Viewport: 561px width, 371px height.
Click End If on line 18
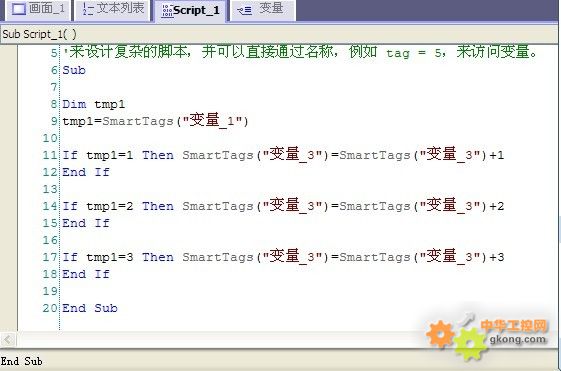click(x=86, y=274)
